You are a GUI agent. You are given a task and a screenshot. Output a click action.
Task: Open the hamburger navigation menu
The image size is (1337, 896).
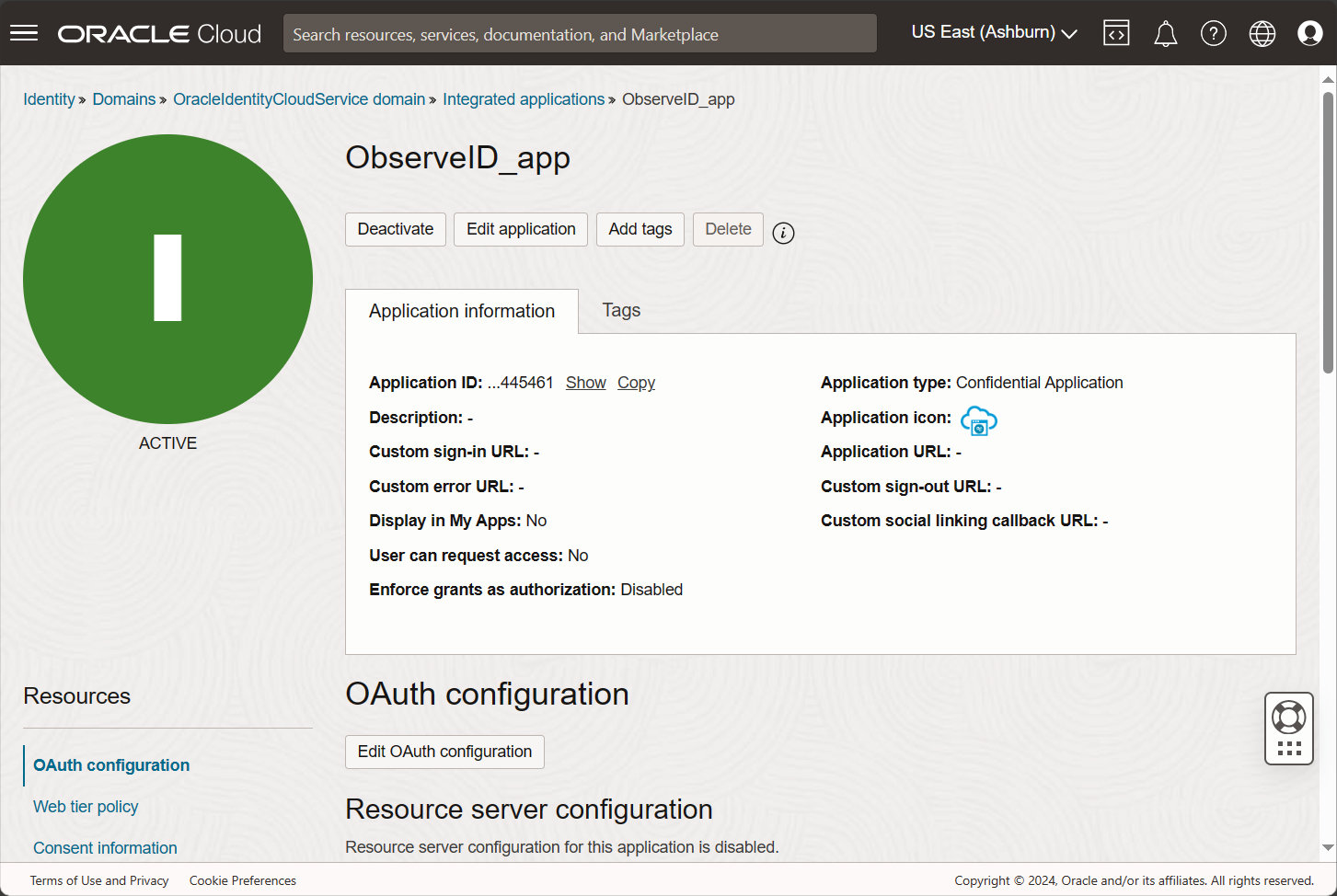pyautogui.click(x=24, y=33)
